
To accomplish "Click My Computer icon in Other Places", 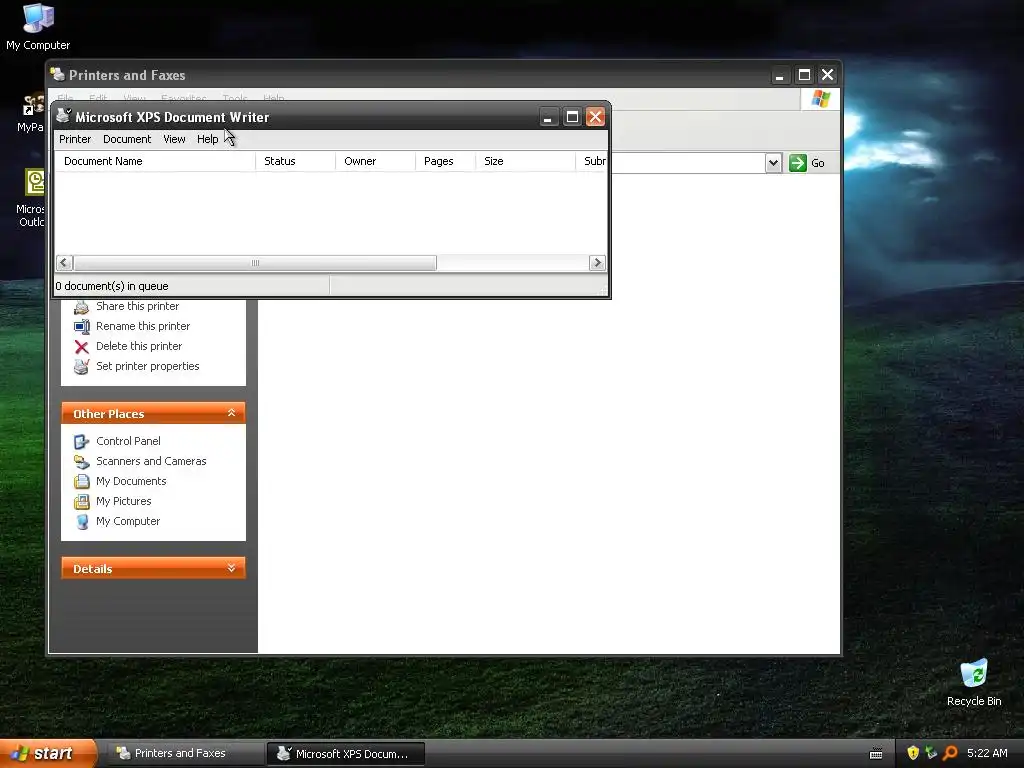I will (x=82, y=522).
